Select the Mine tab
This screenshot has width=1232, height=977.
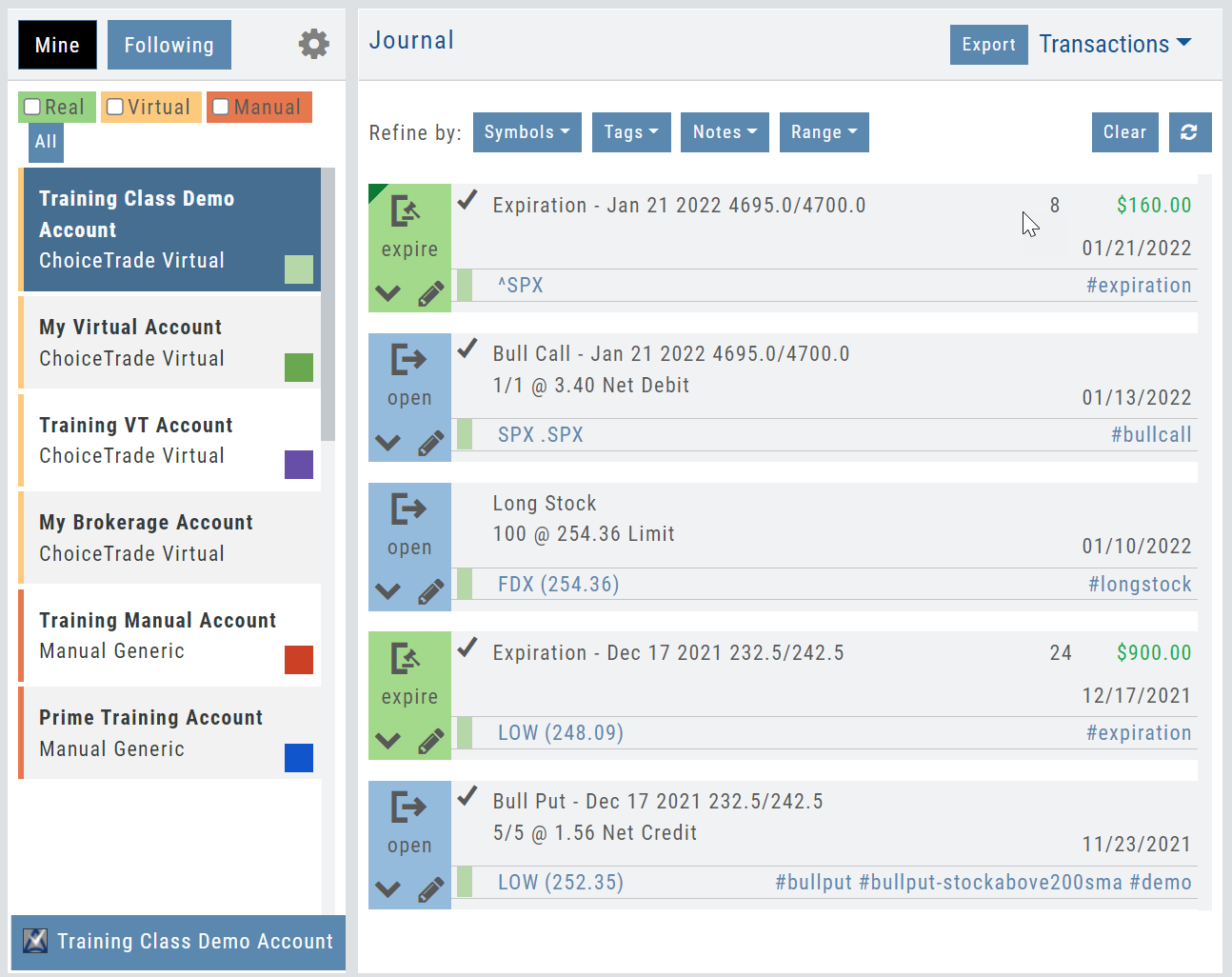[57, 45]
